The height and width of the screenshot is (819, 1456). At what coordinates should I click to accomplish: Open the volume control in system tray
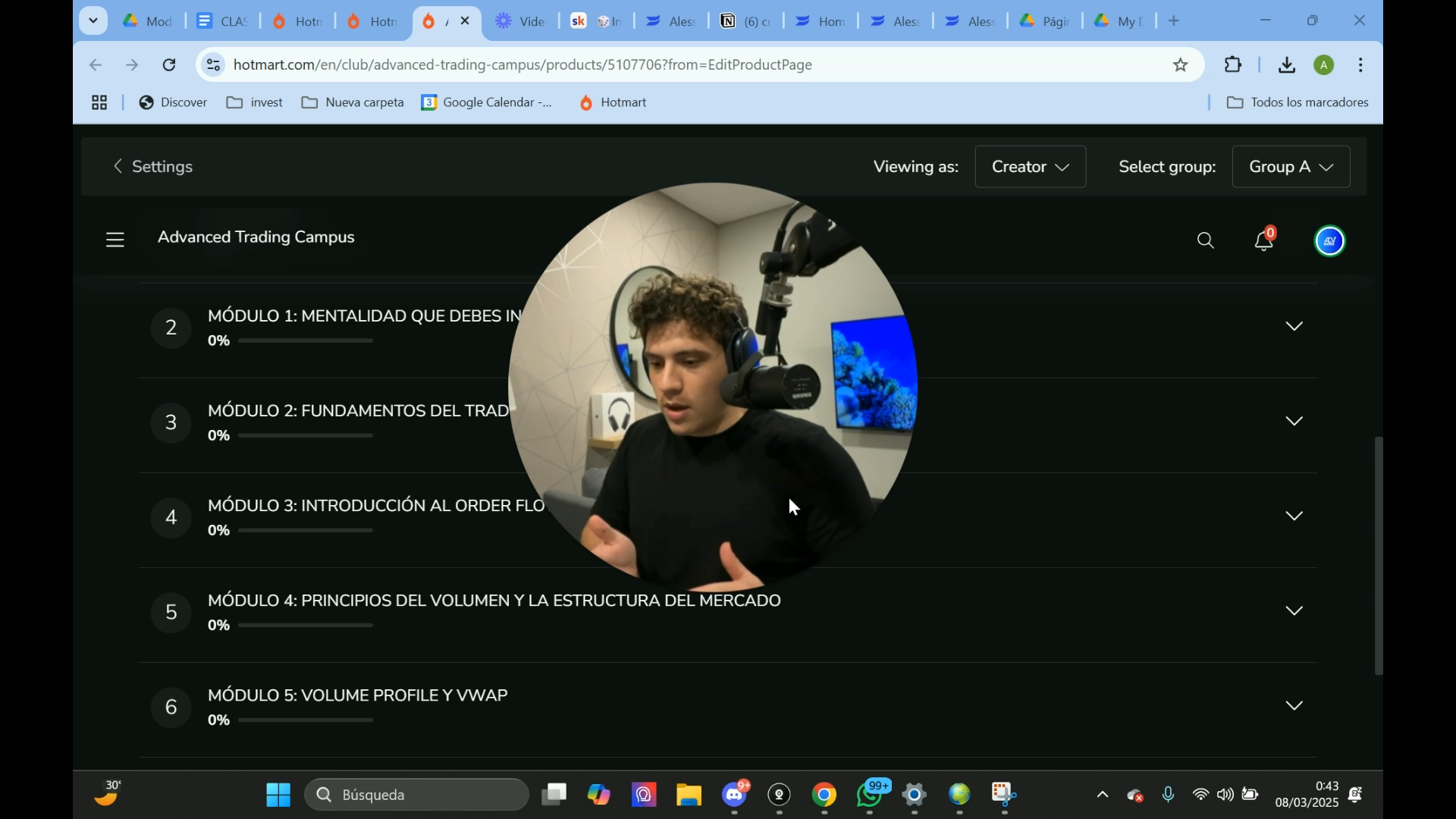pos(1225,795)
